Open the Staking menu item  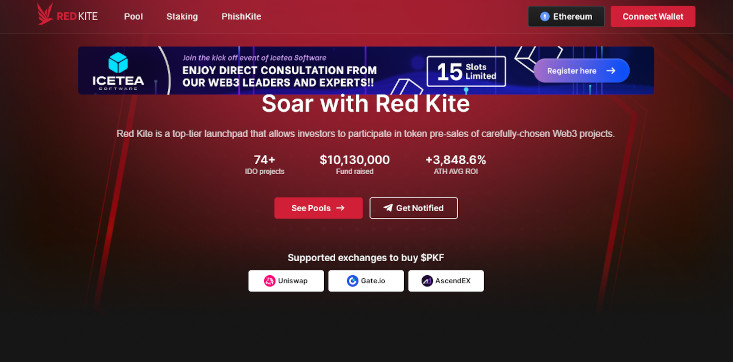pyautogui.click(x=182, y=16)
